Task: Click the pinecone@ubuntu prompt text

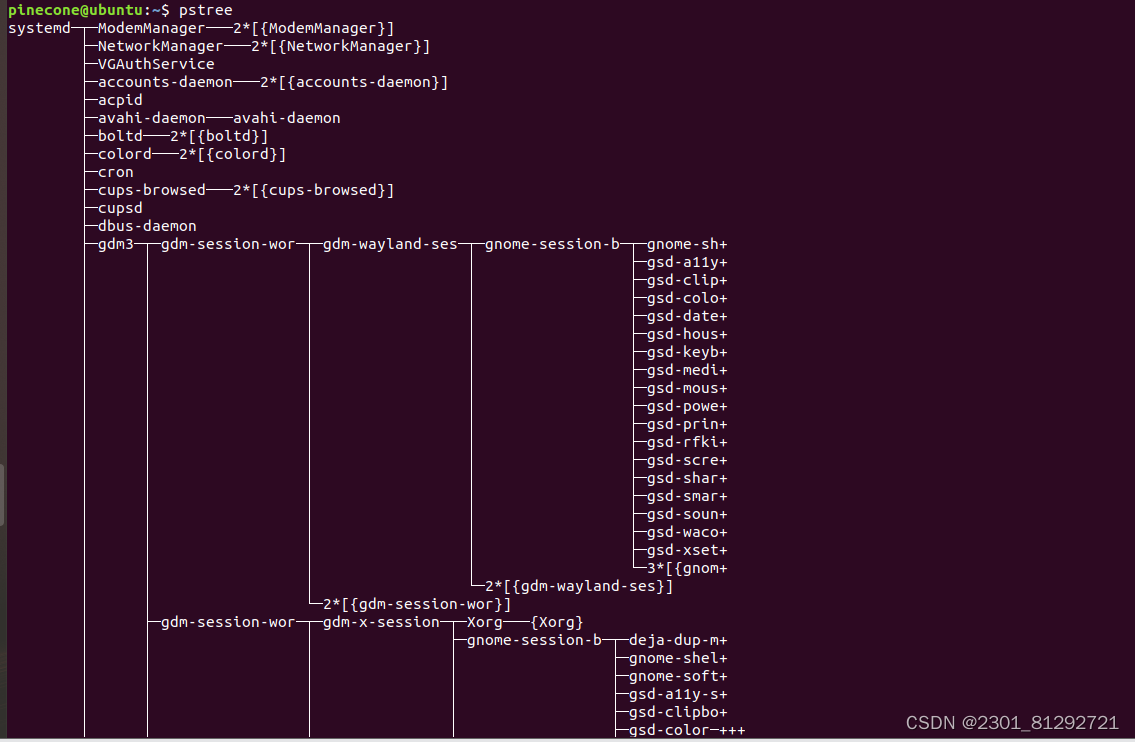Action: tap(75, 10)
